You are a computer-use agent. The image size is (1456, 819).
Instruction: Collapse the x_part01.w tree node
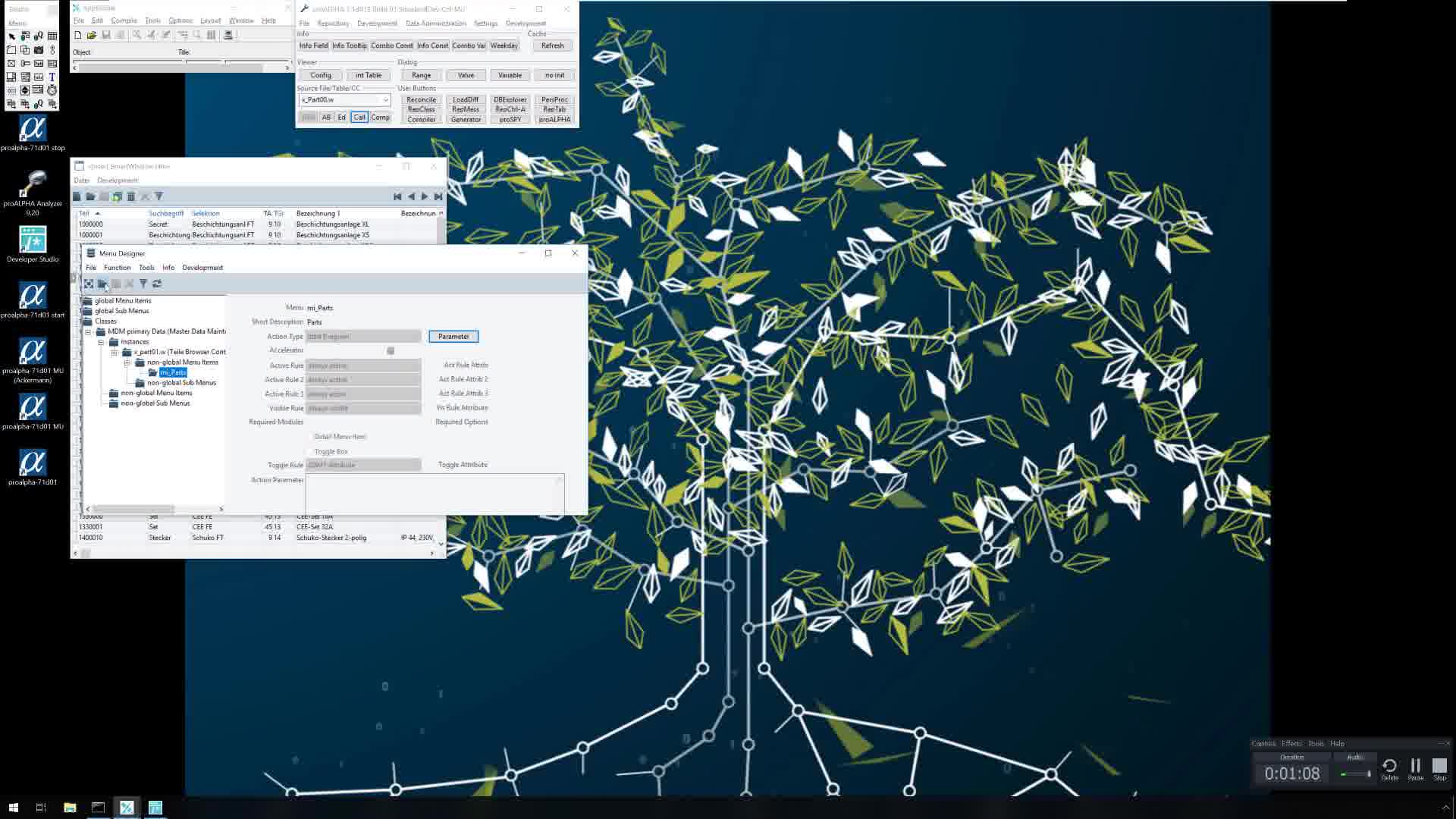pos(114,352)
